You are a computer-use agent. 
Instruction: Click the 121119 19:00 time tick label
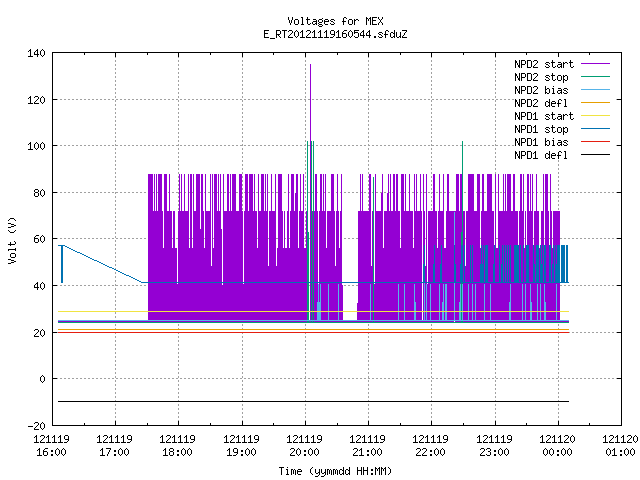[241, 446]
